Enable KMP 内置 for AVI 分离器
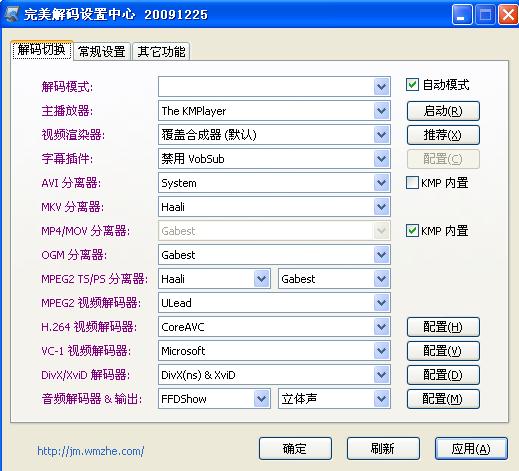Image resolution: width=519 pixels, height=471 pixels. coord(412,183)
